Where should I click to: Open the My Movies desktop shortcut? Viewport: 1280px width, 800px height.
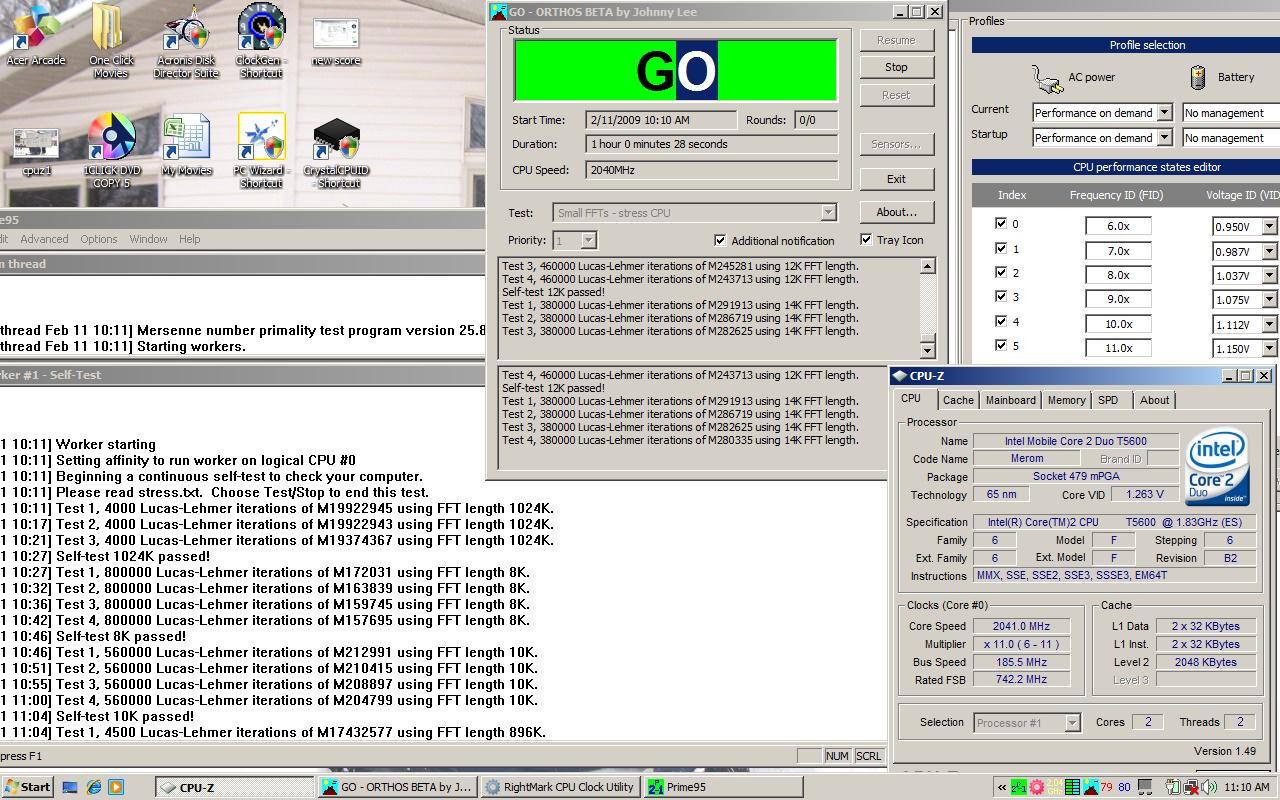pos(186,146)
